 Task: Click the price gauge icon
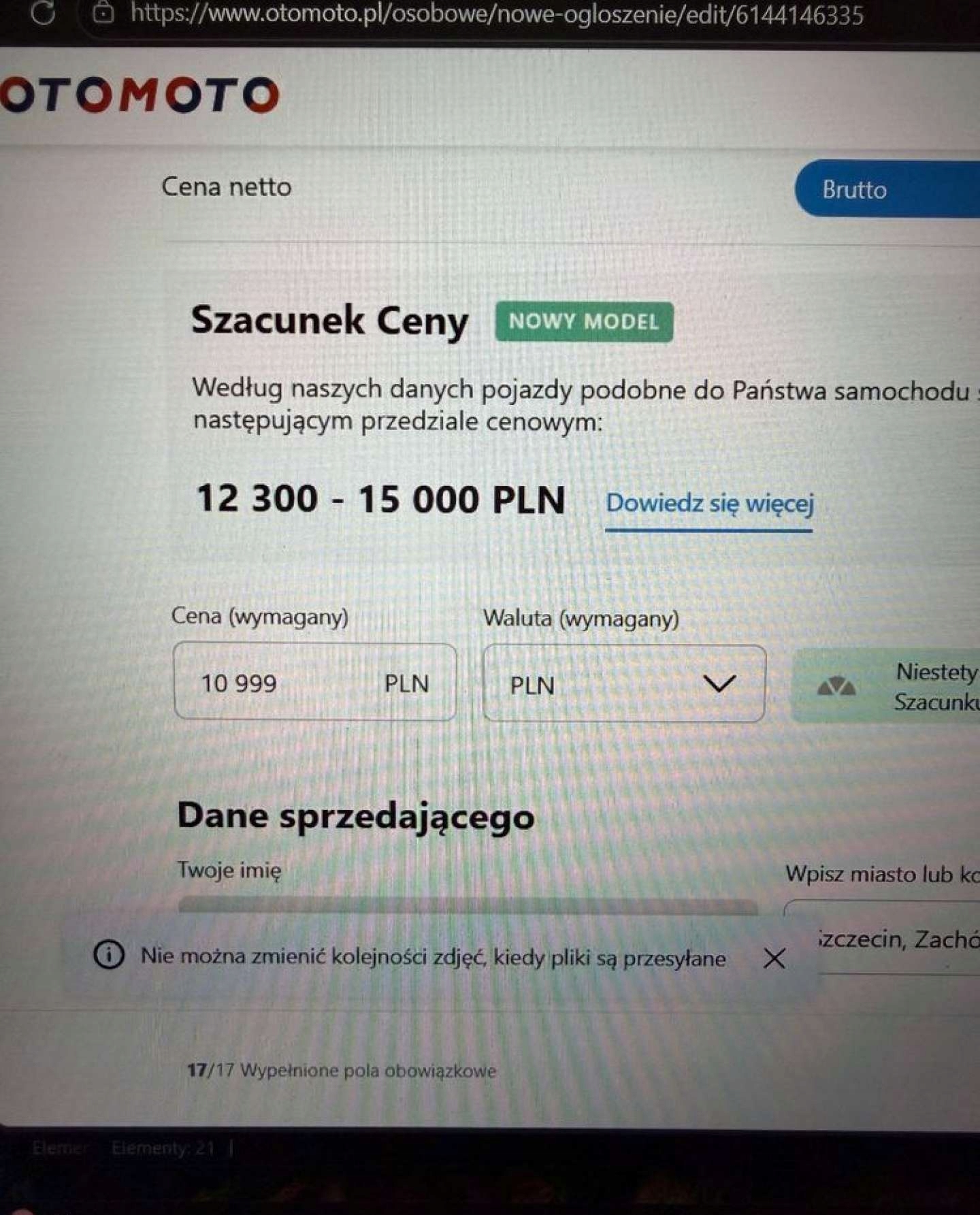coord(836,686)
